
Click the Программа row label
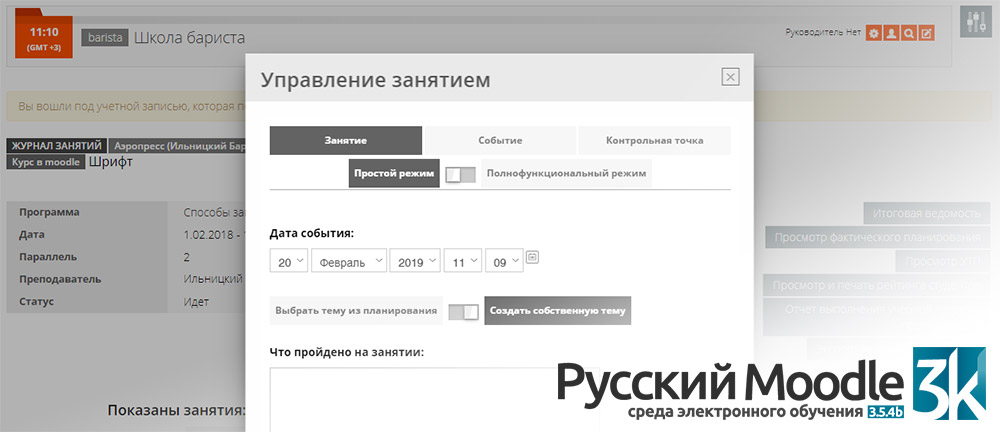(x=49, y=212)
